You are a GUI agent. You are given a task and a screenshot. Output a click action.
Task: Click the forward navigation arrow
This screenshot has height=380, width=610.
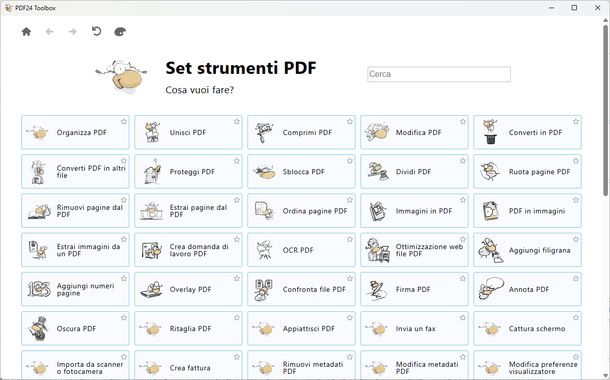73,32
